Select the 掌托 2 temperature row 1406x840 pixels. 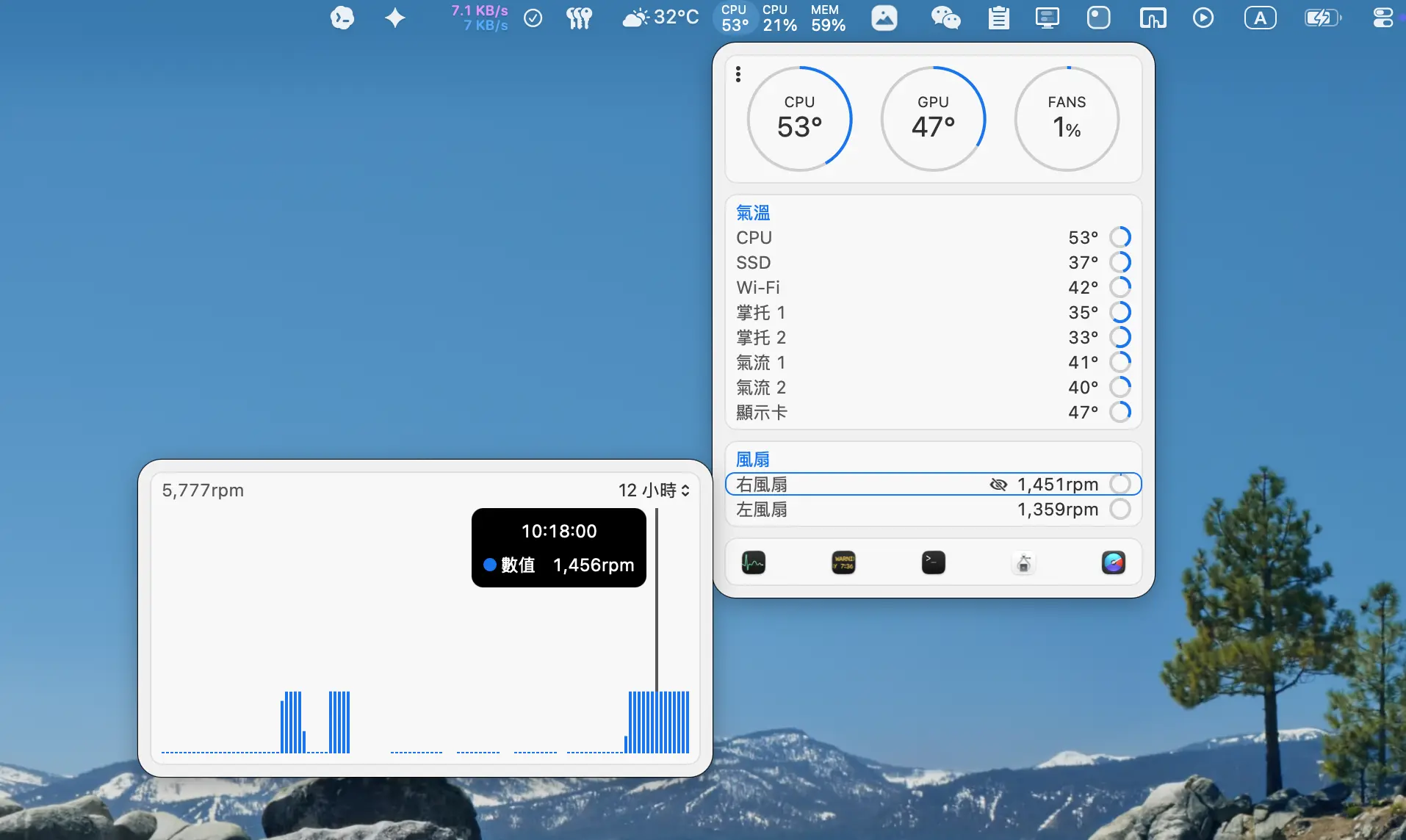coord(934,338)
